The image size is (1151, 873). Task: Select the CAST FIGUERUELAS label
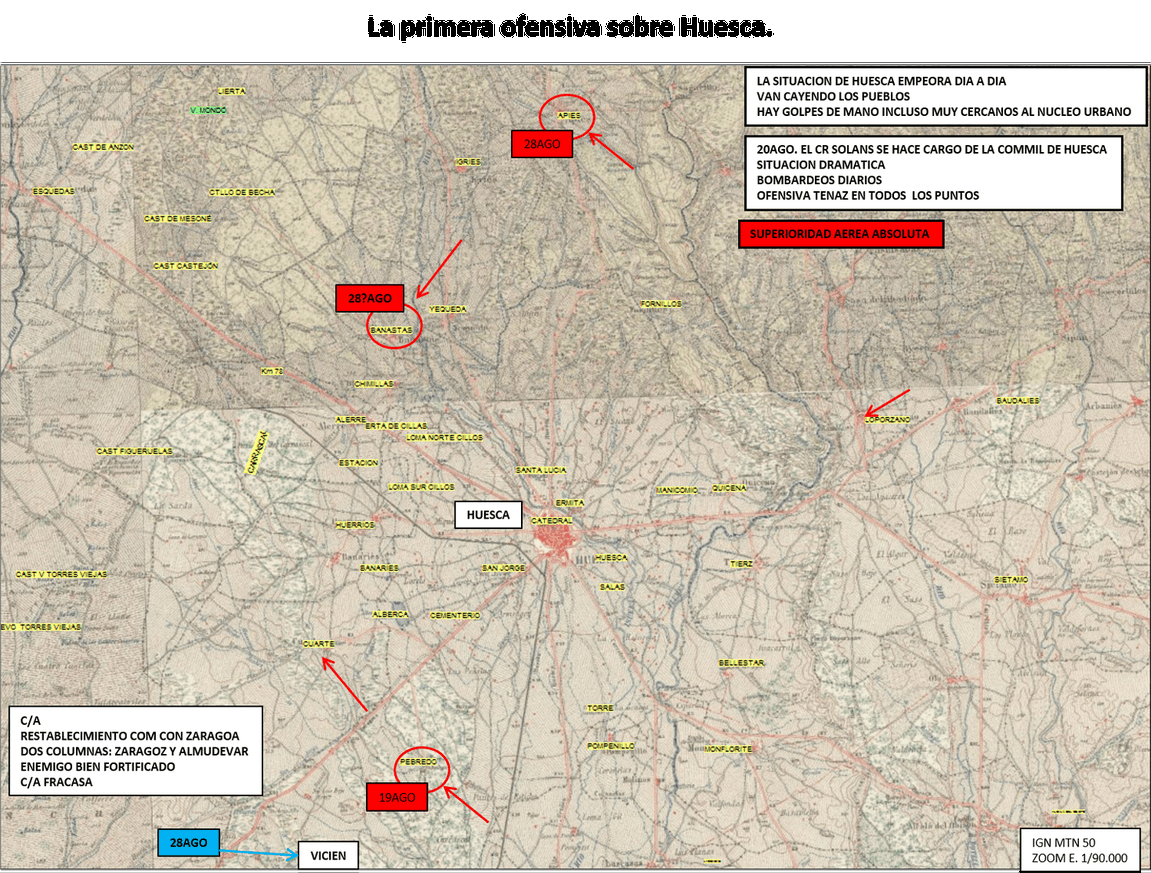click(x=135, y=451)
